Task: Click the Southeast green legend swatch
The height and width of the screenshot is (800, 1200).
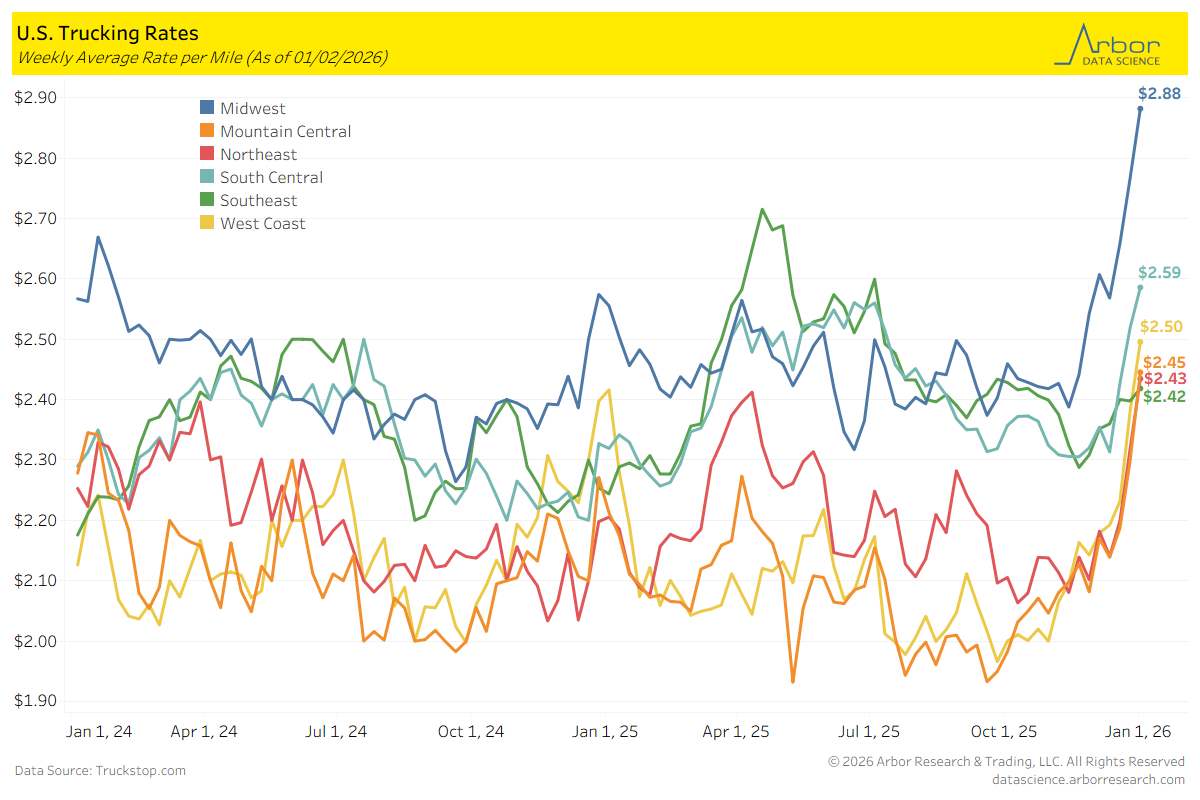Action: click(x=207, y=200)
